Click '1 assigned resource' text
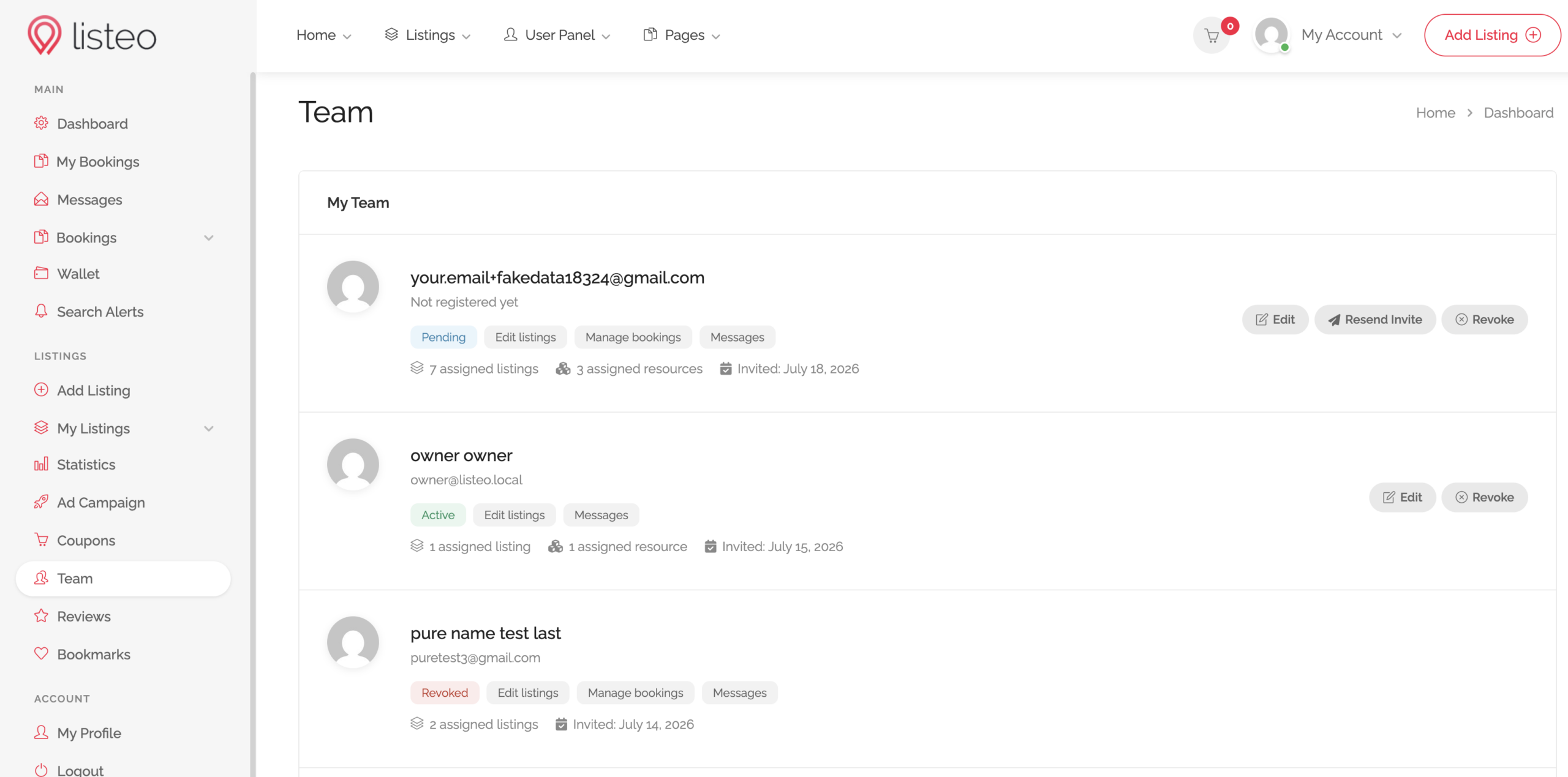Screen dimensions: 1568x777 point(628,546)
